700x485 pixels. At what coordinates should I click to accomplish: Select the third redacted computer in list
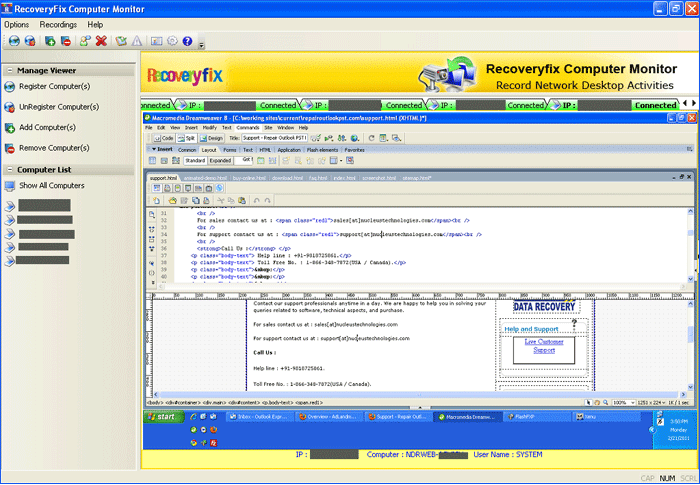40,234
